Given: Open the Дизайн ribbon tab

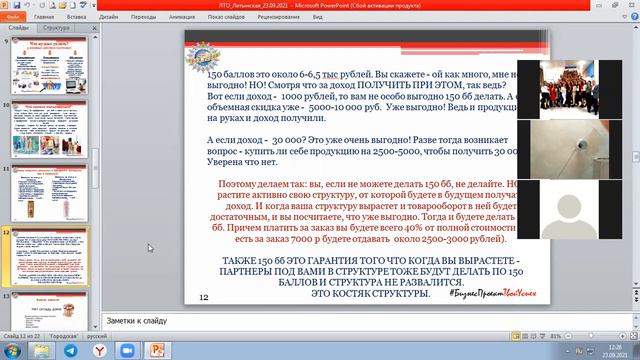Looking at the screenshot, I should (109, 17).
